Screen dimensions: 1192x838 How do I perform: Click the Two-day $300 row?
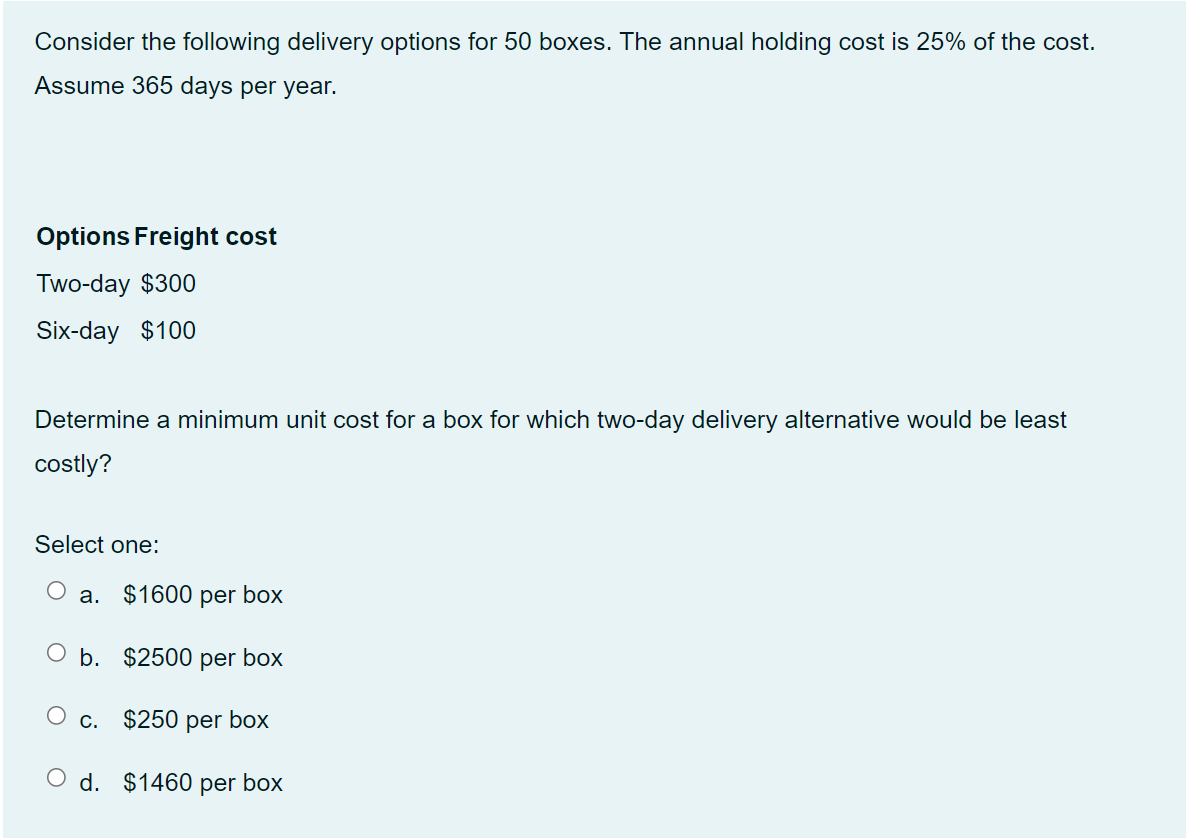(x=115, y=283)
